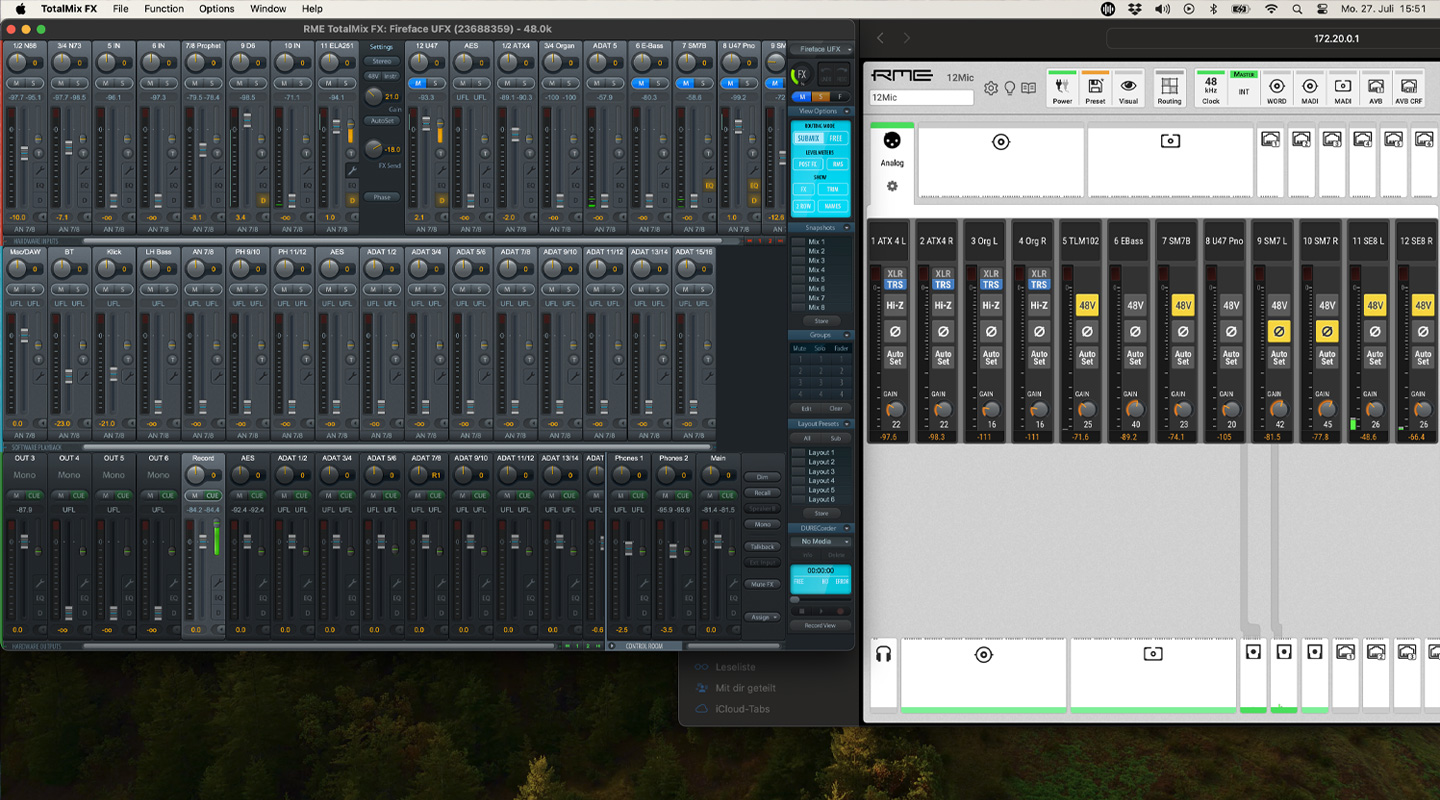Open the Preset panel in 12Mic
Screen dimensions: 1440x800
pos(1095,88)
